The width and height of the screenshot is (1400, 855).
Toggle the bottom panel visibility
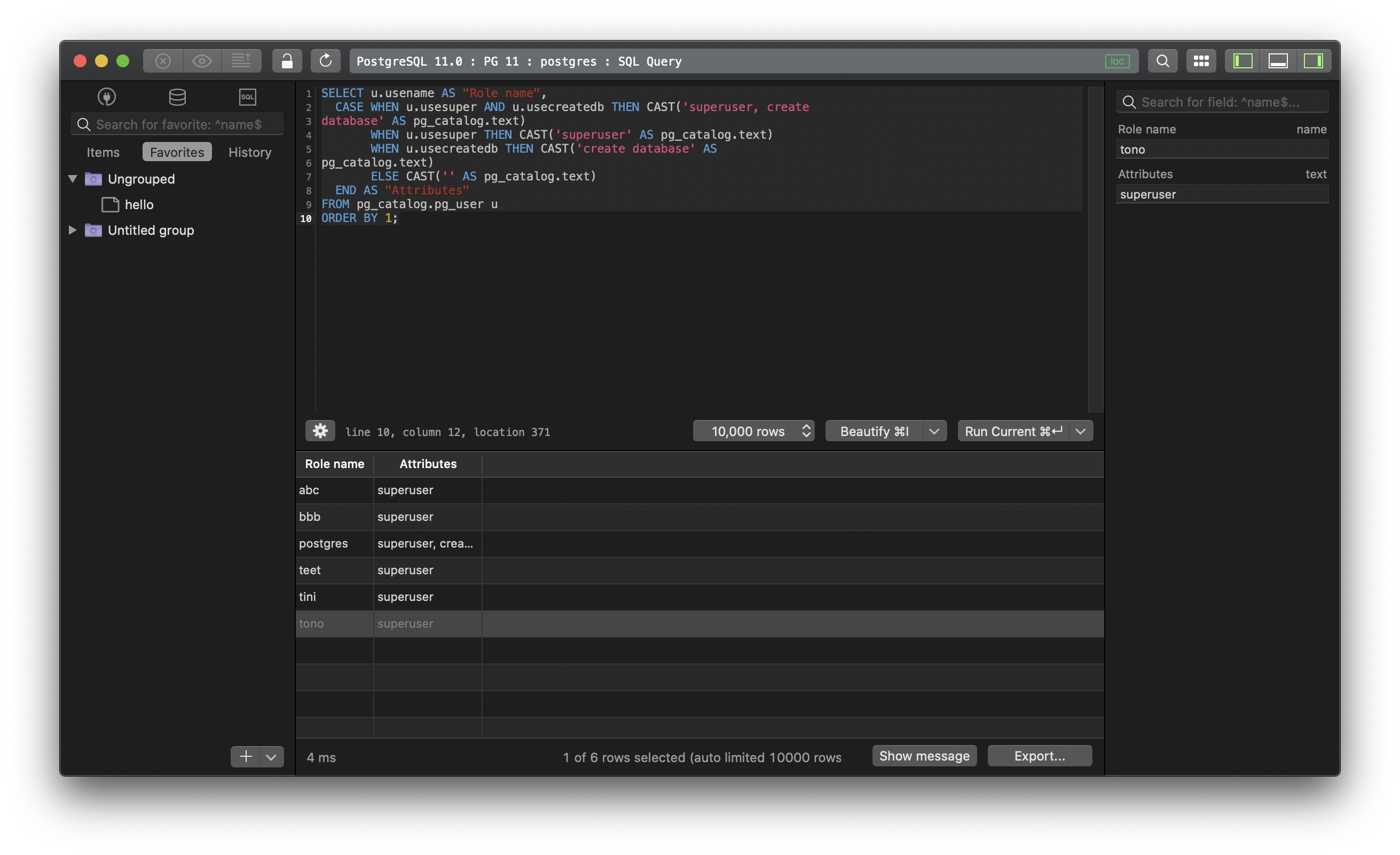click(x=1278, y=60)
